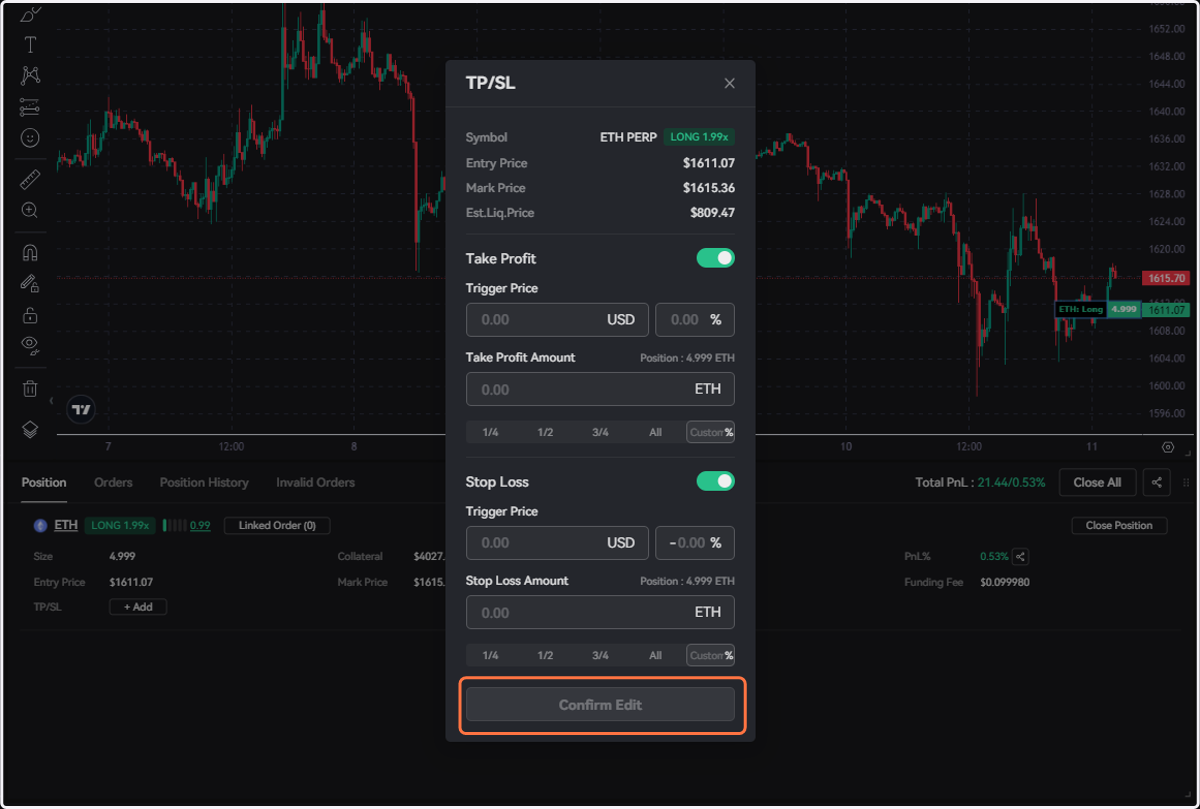Click the LONG 1.99x badge in position row
Viewport: 1200px width, 809px height.
pos(118,525)
